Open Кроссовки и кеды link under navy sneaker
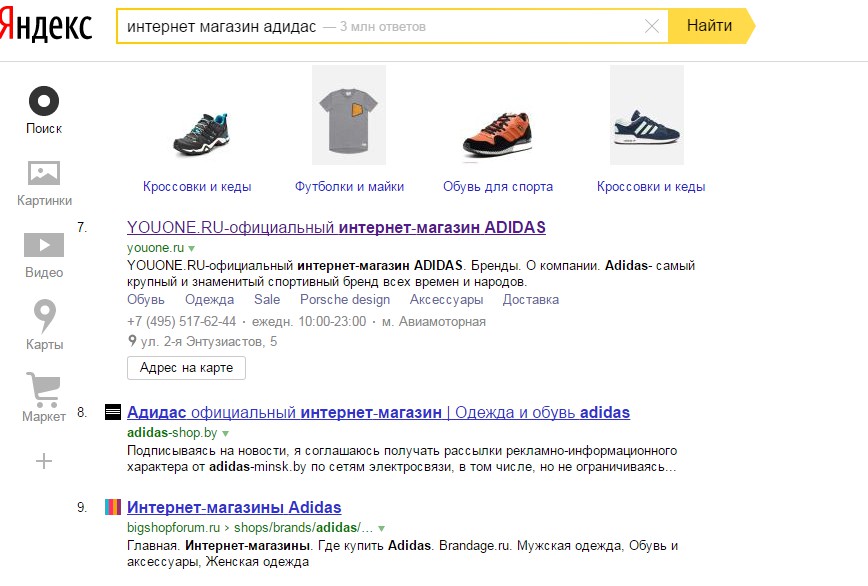The width and height of the screenshot is (868, 586). click(651, 186)
